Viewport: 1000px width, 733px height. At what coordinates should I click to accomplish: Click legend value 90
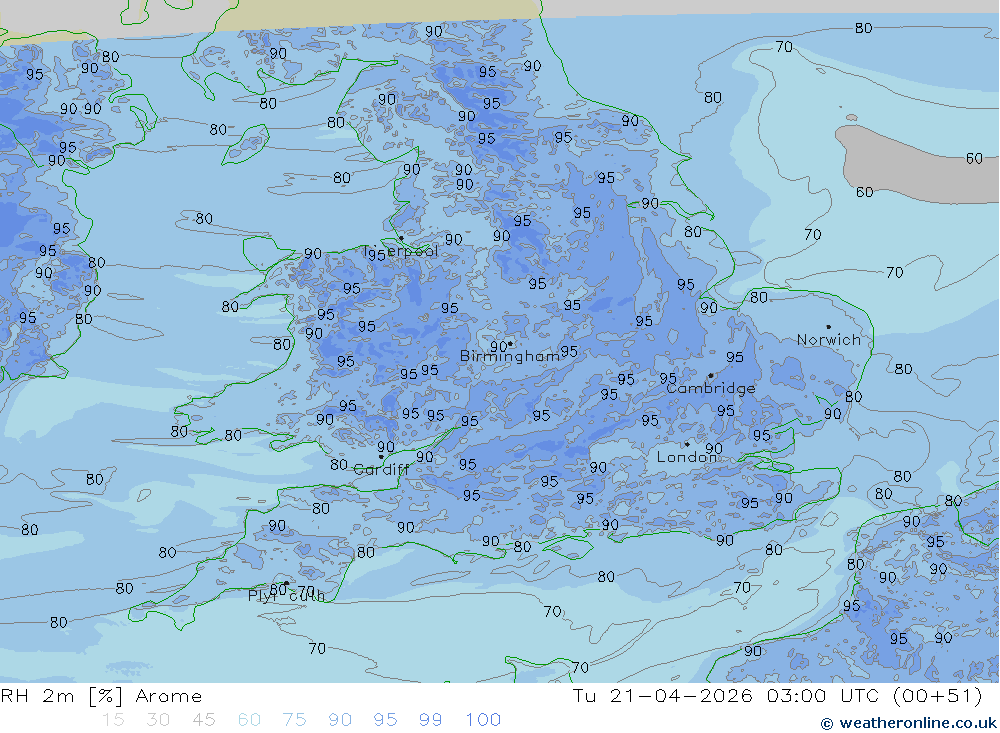click(340, 720)
